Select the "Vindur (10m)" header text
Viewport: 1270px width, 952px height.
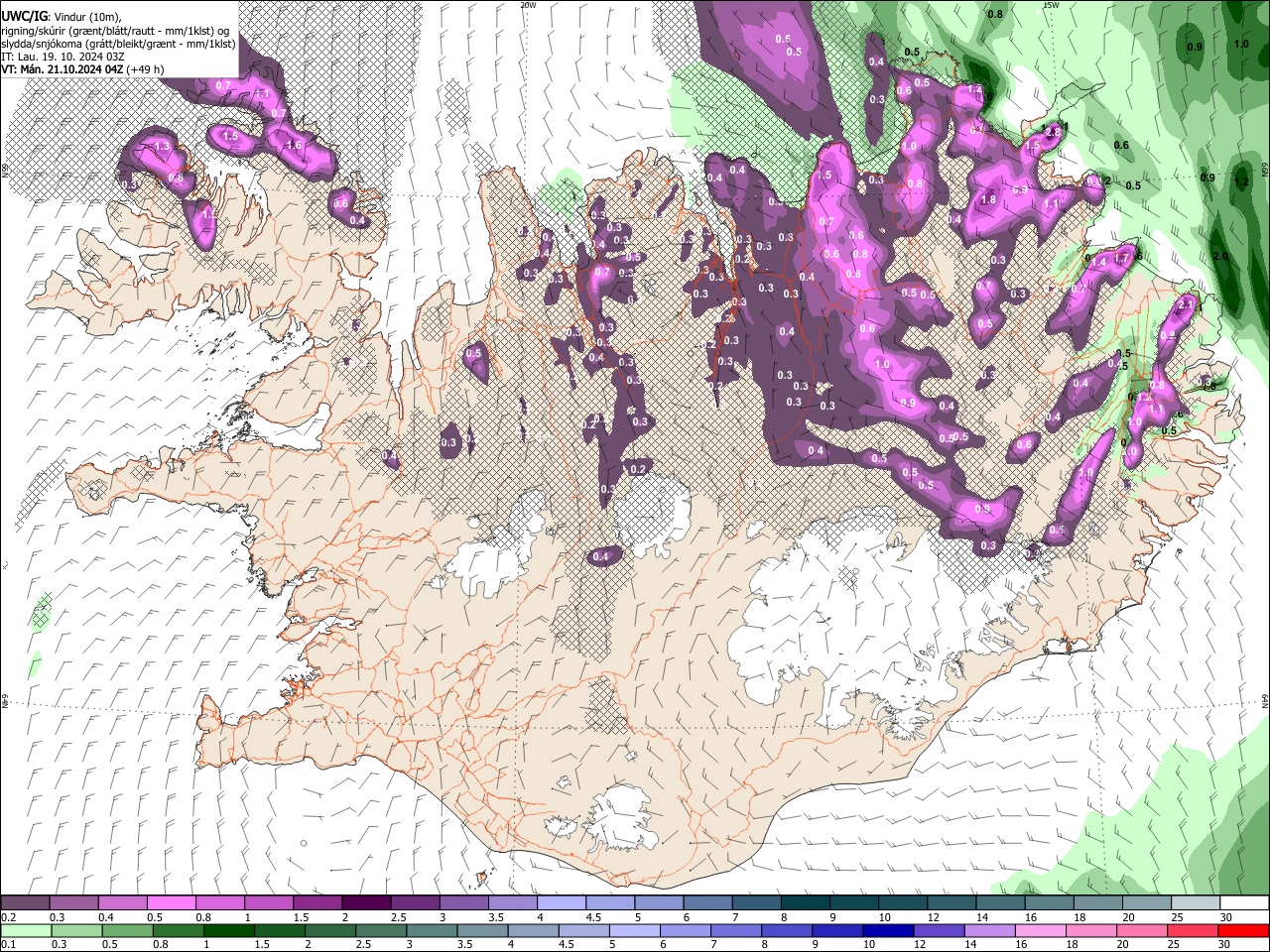click(85, 16)
